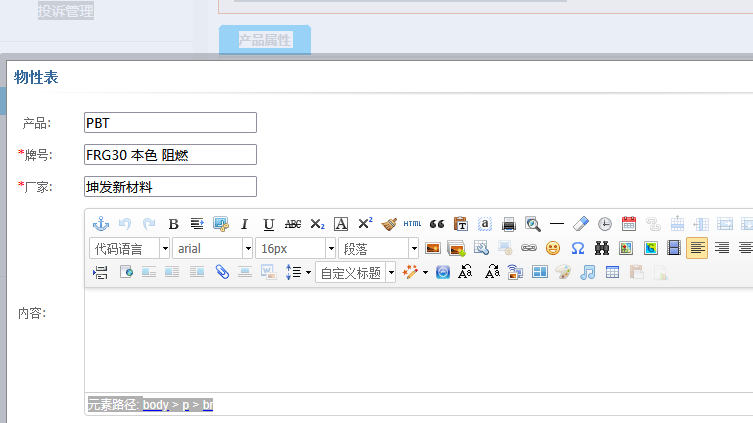Open the 代码语言 dropdown
Image resolution: width=753 pixels, height=423 pixels.
tap(129, 248)
